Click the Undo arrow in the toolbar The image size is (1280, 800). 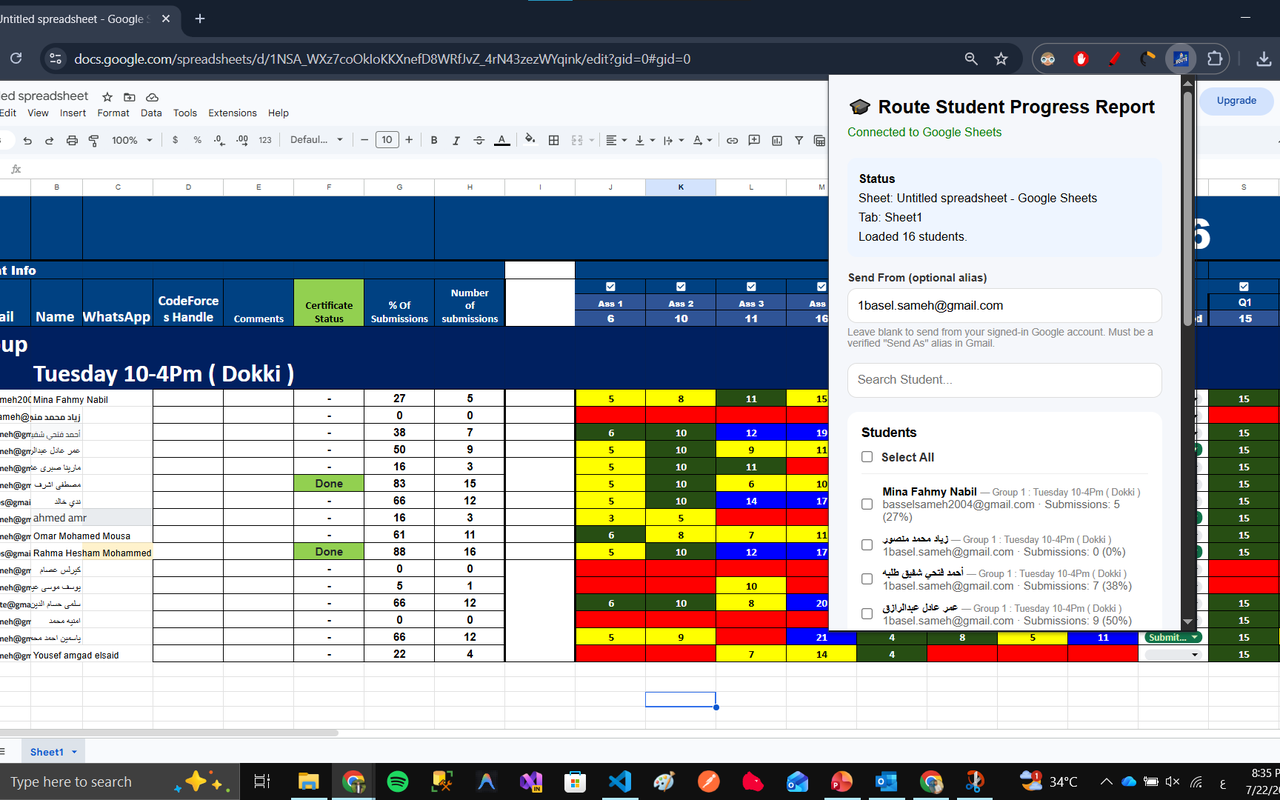pyautogui.click(x=27, y=140)
